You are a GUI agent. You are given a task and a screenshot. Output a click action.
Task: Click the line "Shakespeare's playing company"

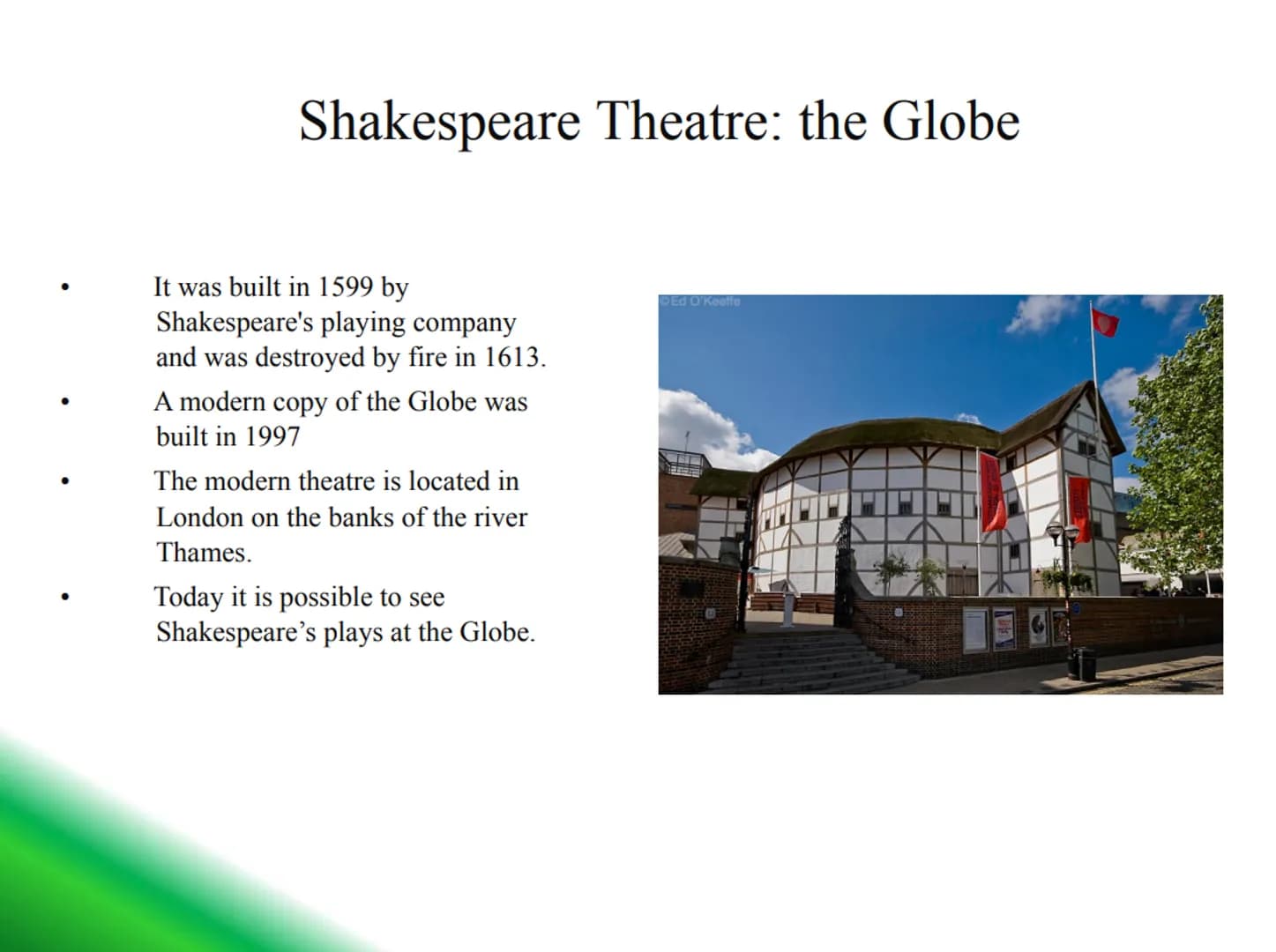pyautogui.click(x=336, y=323)
